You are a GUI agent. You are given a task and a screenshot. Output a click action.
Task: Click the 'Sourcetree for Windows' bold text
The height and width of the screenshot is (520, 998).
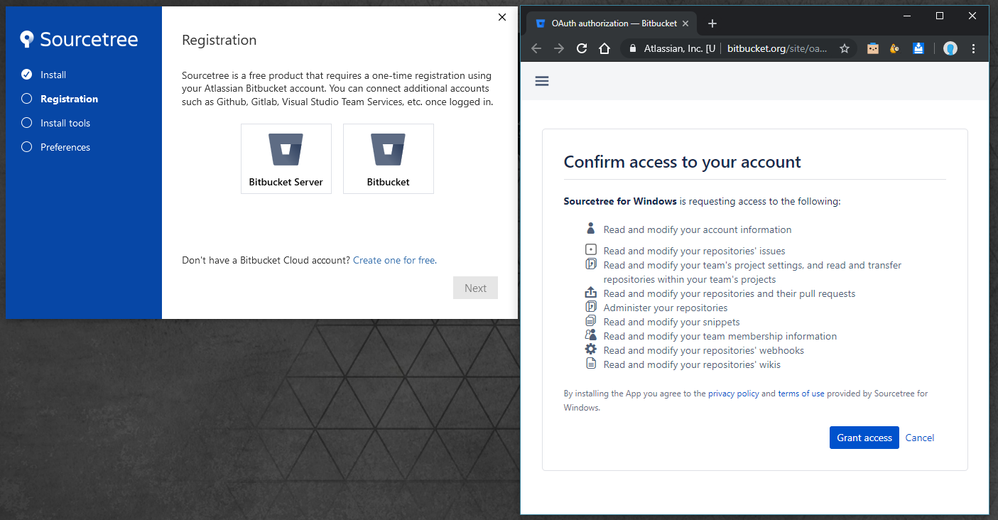620,201
